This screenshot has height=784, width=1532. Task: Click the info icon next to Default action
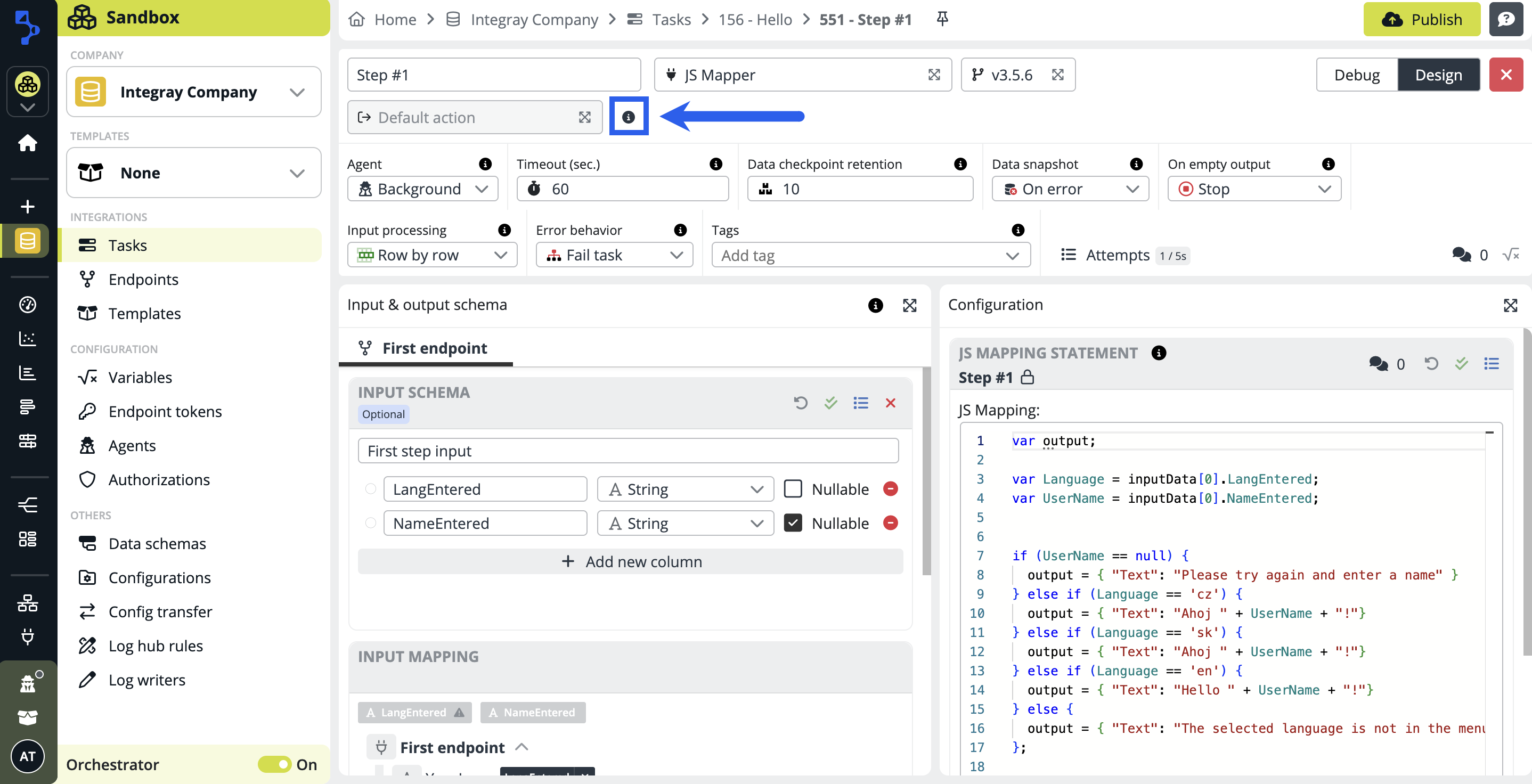click(628, 117)
